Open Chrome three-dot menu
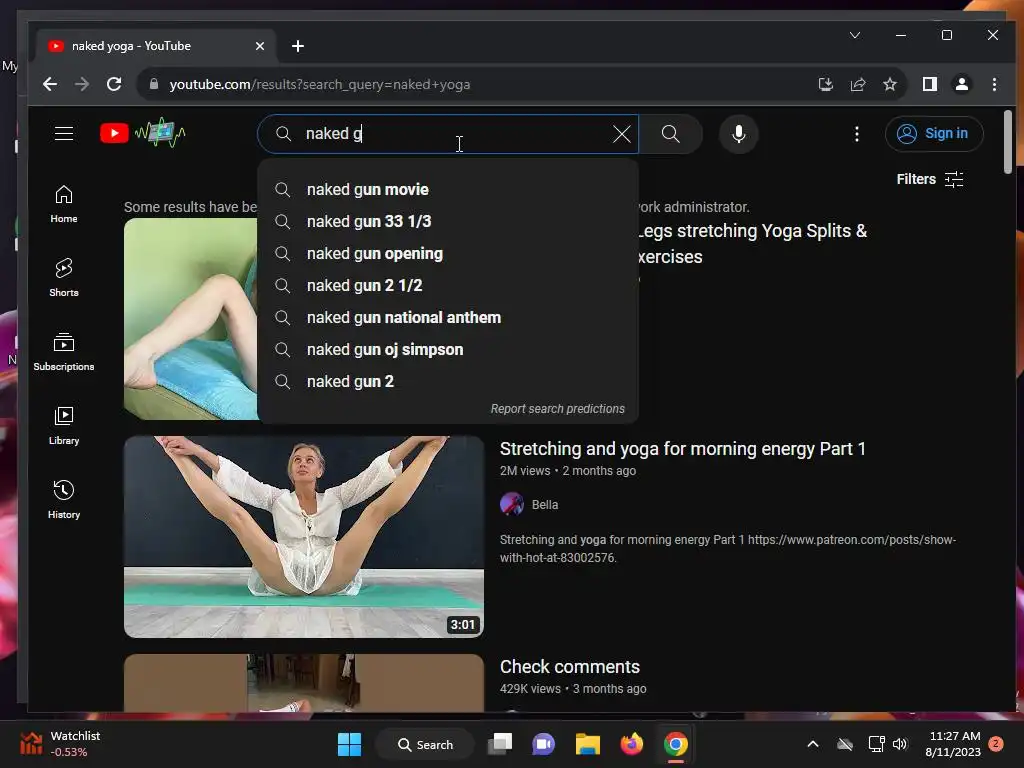 point(994,84)
